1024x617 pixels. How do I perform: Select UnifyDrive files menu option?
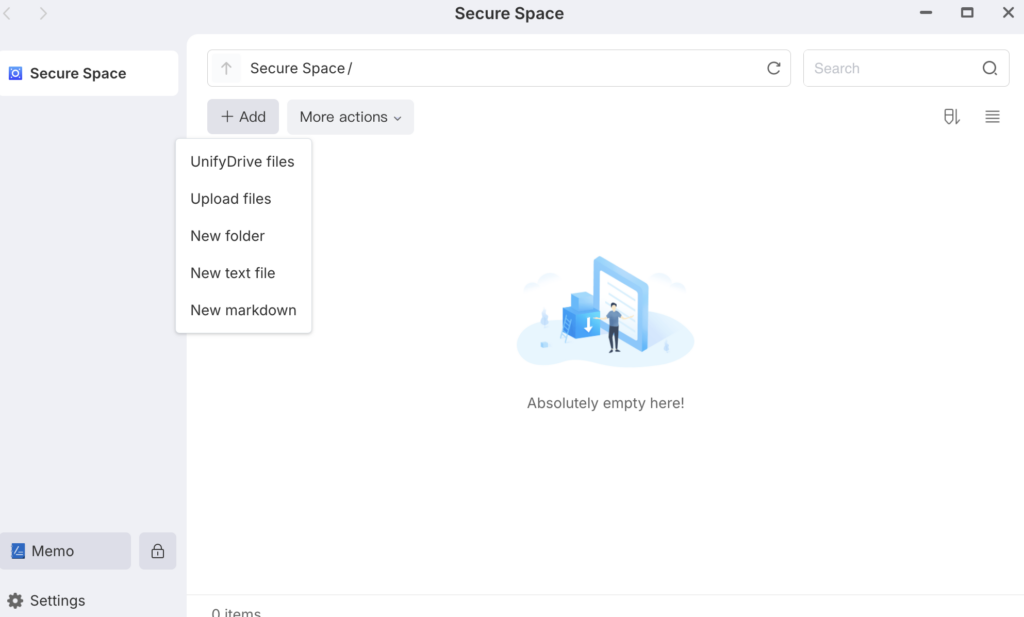pos(242,162)
